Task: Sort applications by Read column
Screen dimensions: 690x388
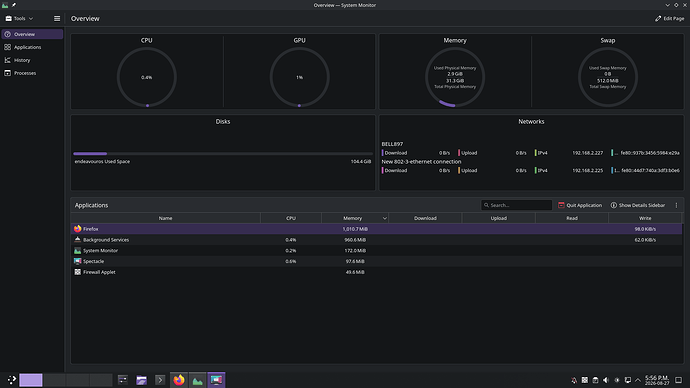Action: pos(572,218)
